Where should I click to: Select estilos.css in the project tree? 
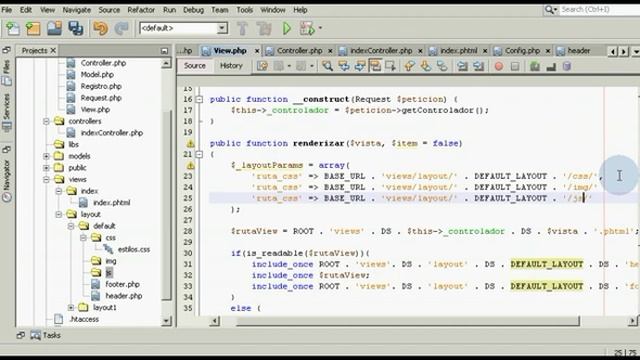133,249
